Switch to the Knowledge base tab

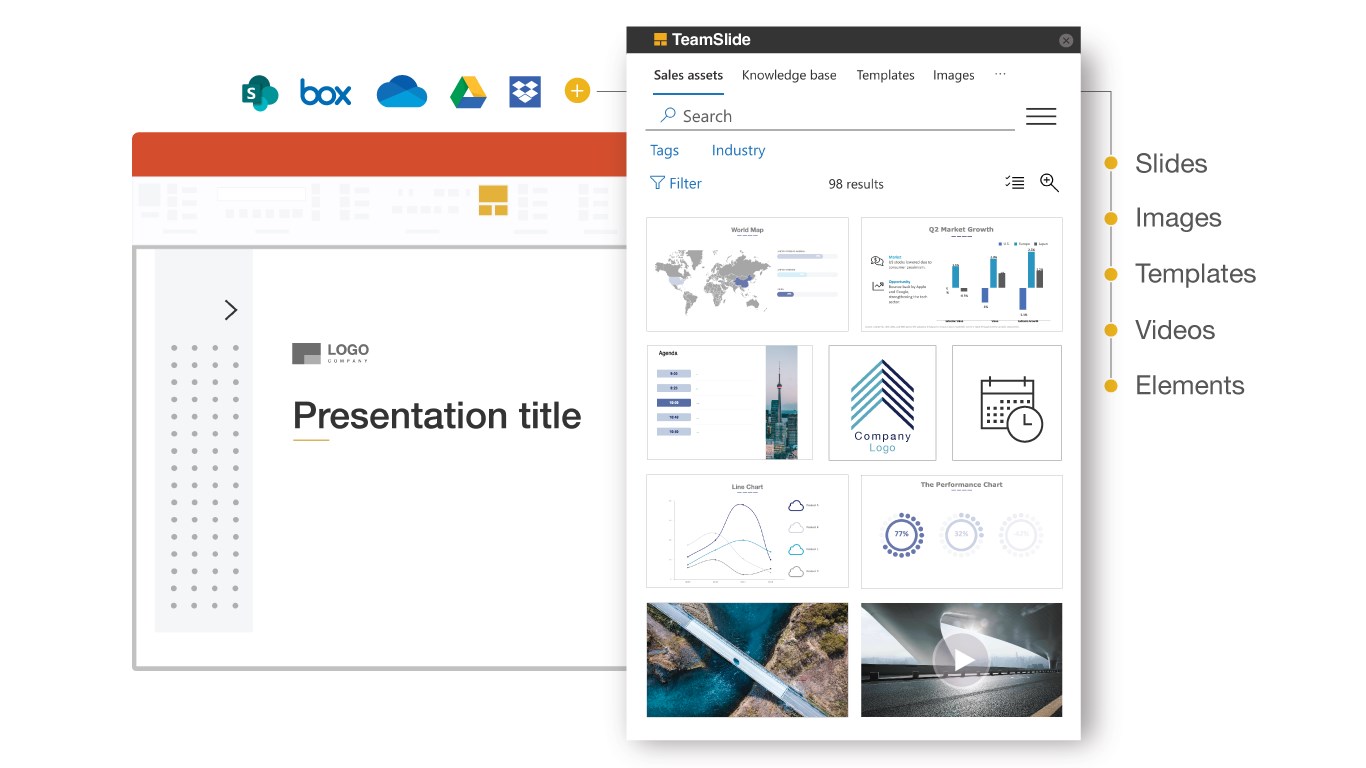[789, 75]
